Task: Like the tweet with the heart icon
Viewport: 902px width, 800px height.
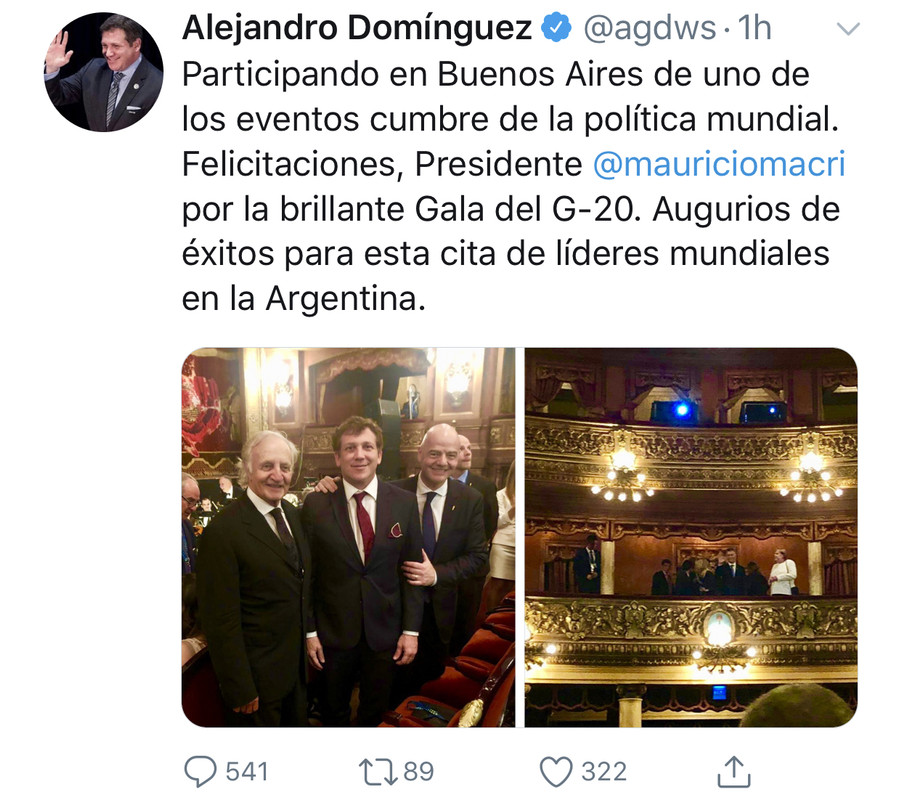Action: (556, 772)
